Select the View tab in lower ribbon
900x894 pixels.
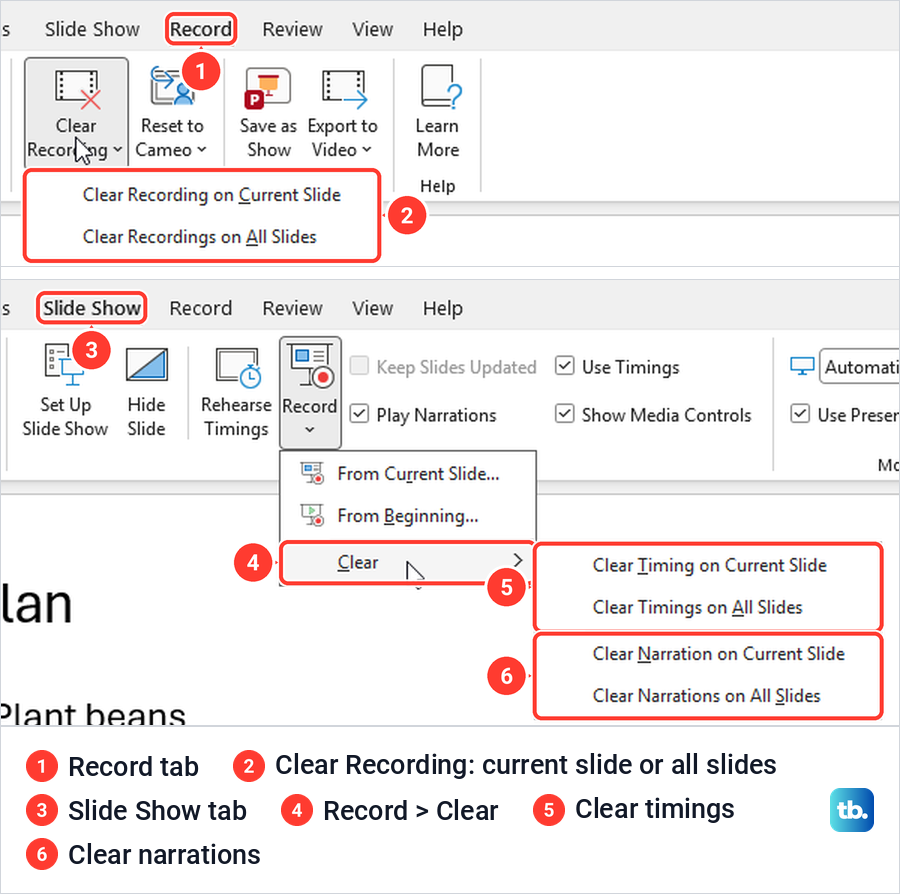click(373, 308)
